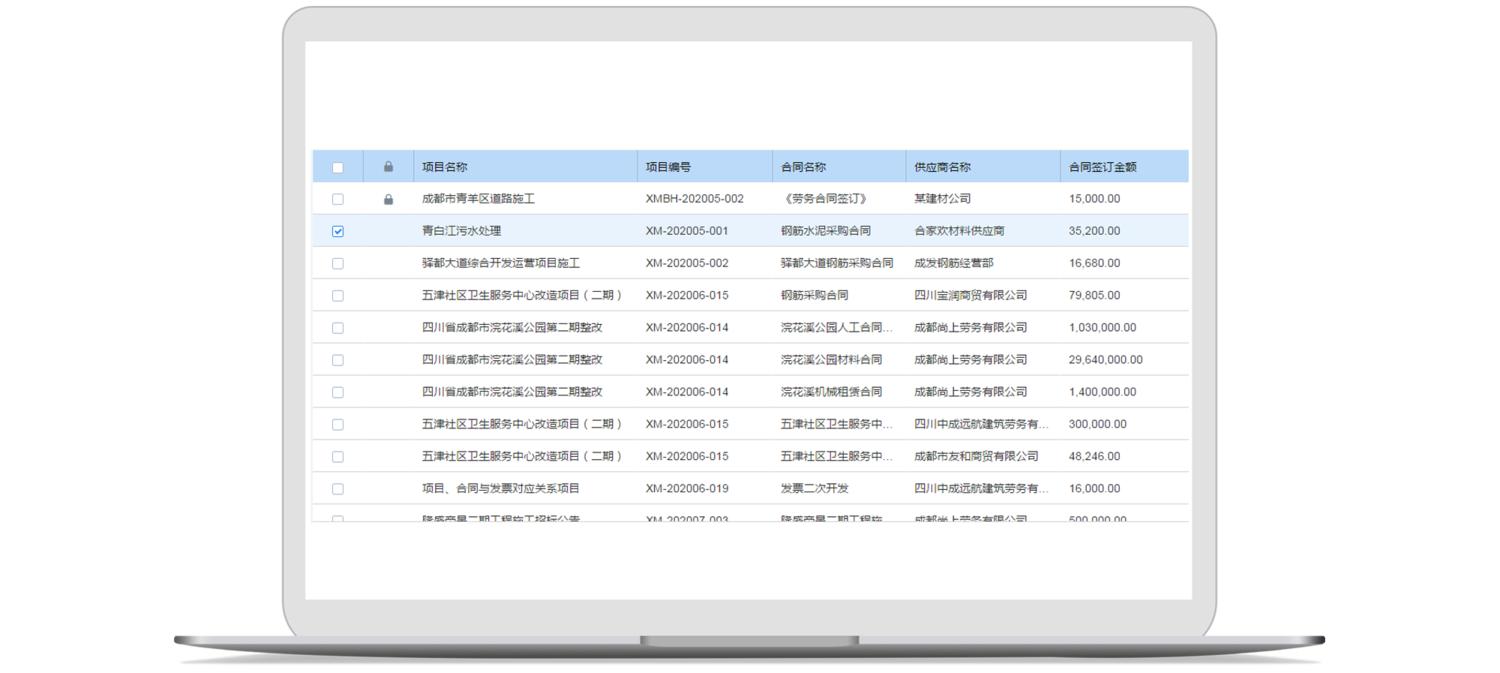Sort by the 项目名称 column header

click(x=445, y=167)
